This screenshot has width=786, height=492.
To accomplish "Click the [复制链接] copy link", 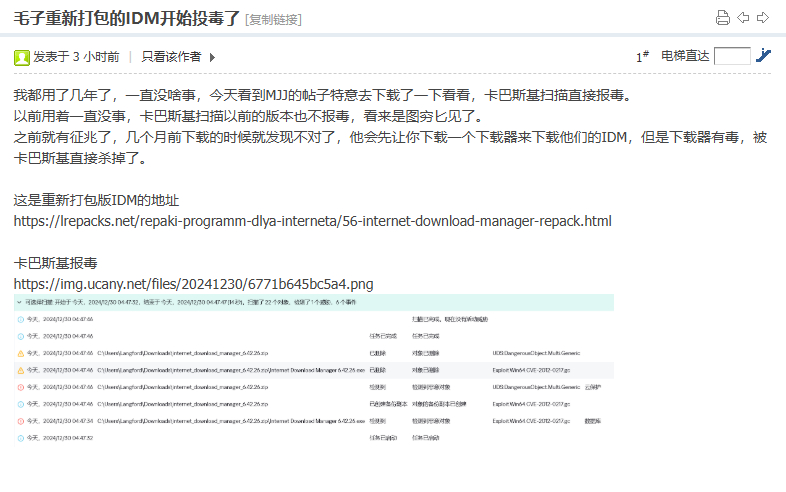I will click(273, 20).
